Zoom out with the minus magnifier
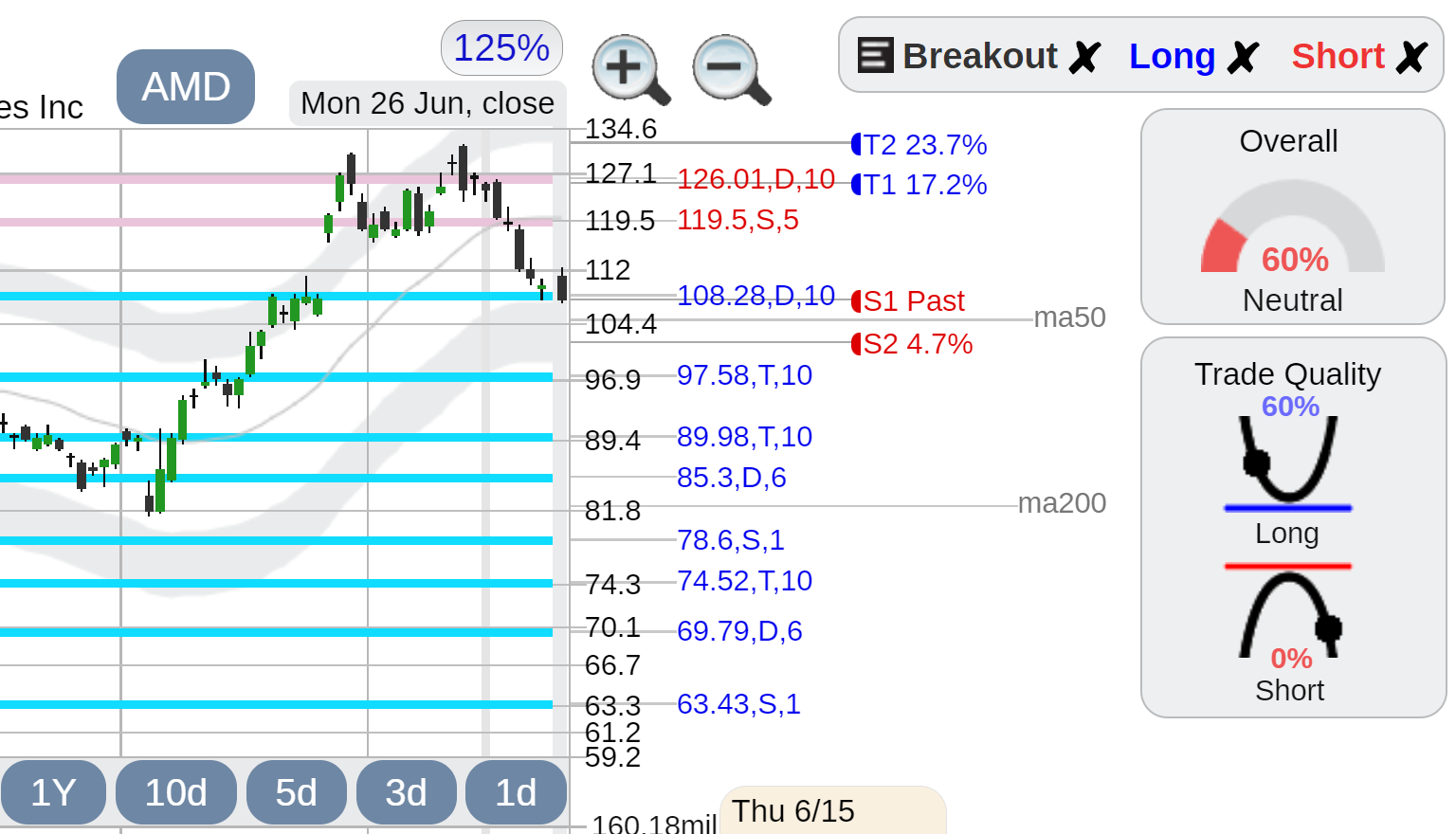The image size is (1456, 834). coord(732,70)
